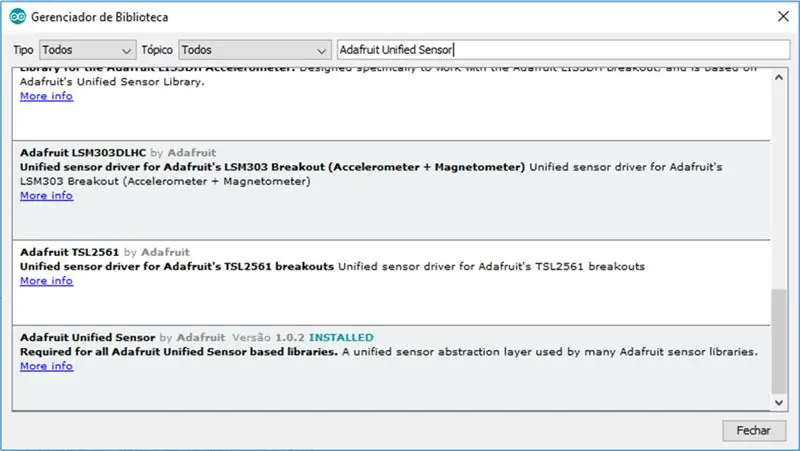
Task: Select the Adafruit LSM303DLHC library entry
Action: click(391, 190)
